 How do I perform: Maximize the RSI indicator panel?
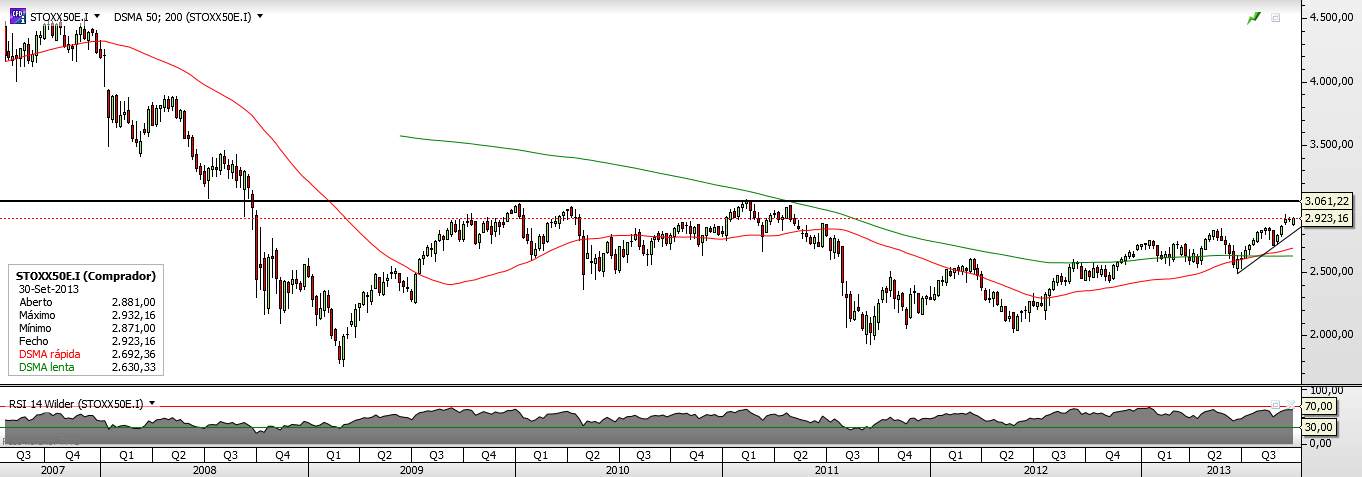pyautogui.click(x=1276, y=404)
